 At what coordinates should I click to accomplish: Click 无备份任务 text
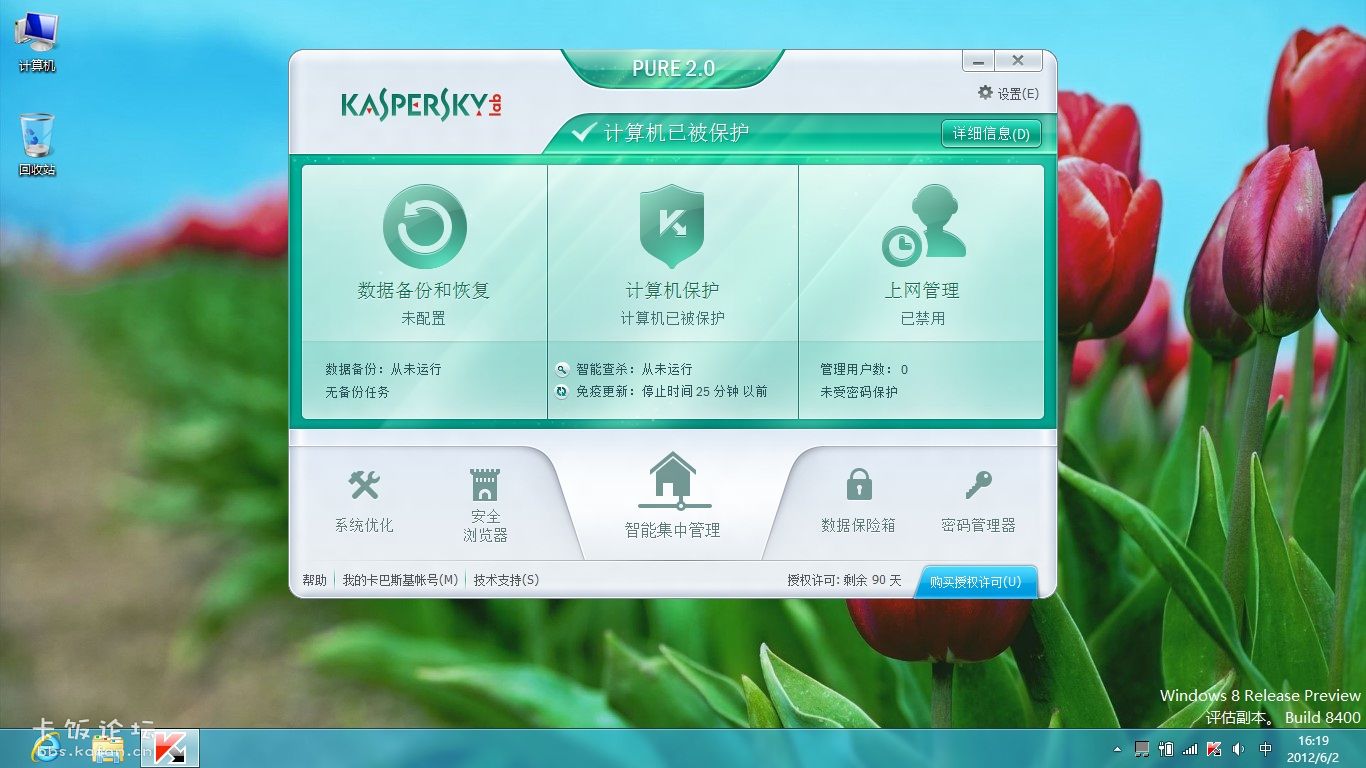coord(357,392)
